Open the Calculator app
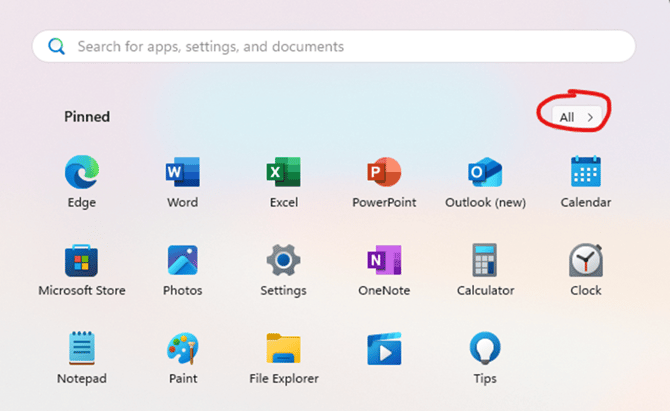This screenshot has width=670, height=411. (485, 261)
